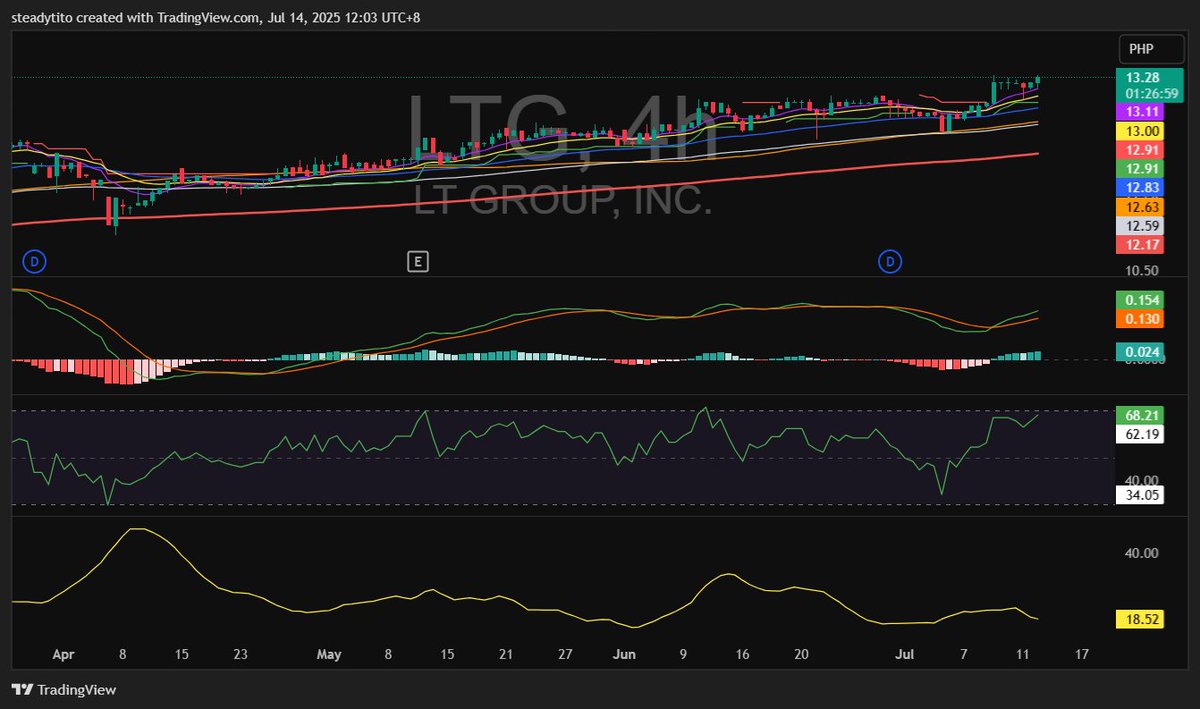Click the 40.00 label in the bottom indicator pane

1141,553
